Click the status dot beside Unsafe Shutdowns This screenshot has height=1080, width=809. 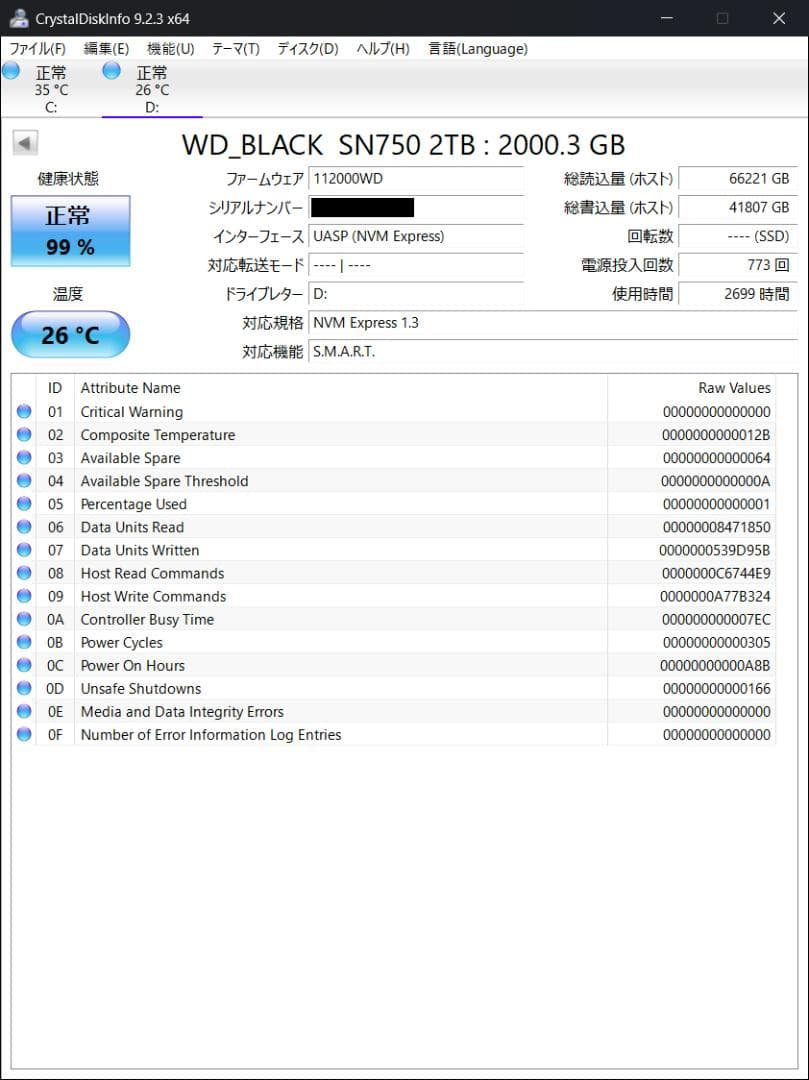point(23,688)
